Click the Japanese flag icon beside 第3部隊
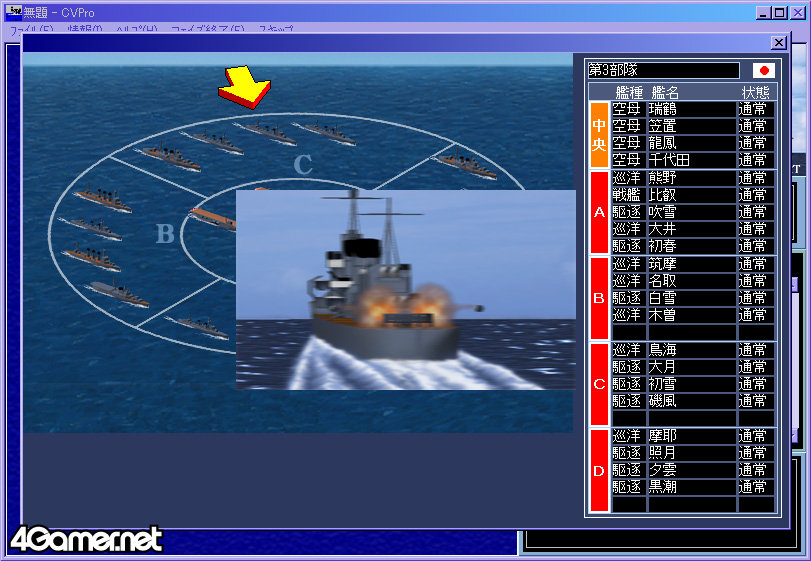The height and width of the screenshot is (561, 811). (763, 70)
